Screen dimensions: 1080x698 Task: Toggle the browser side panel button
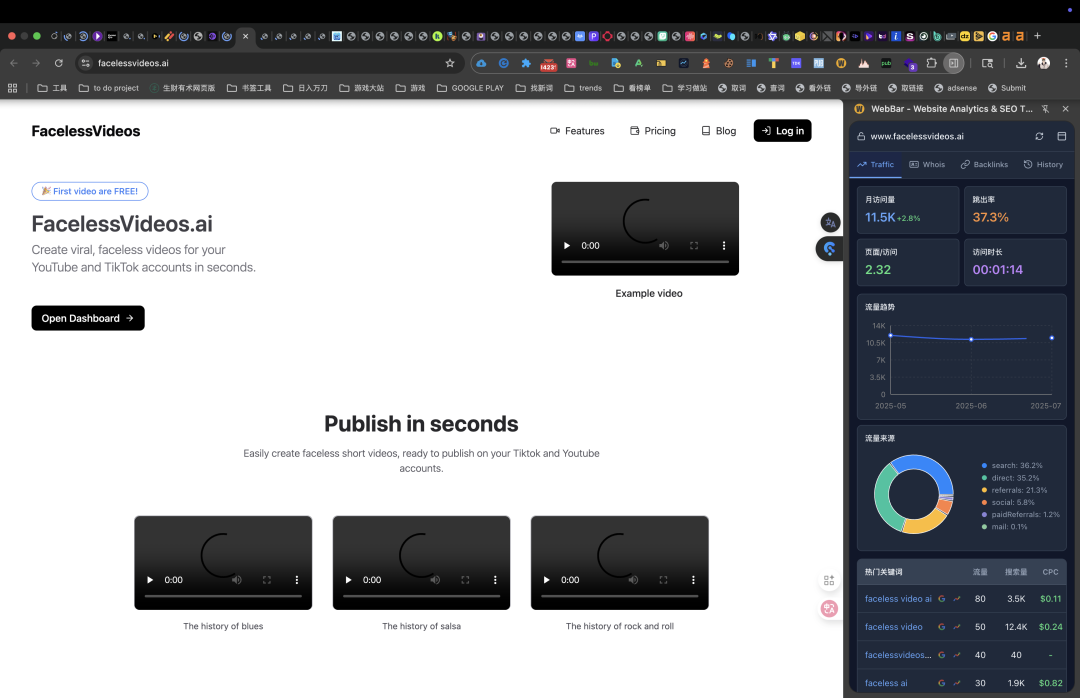pyautogui.click(x=953, y=63)
